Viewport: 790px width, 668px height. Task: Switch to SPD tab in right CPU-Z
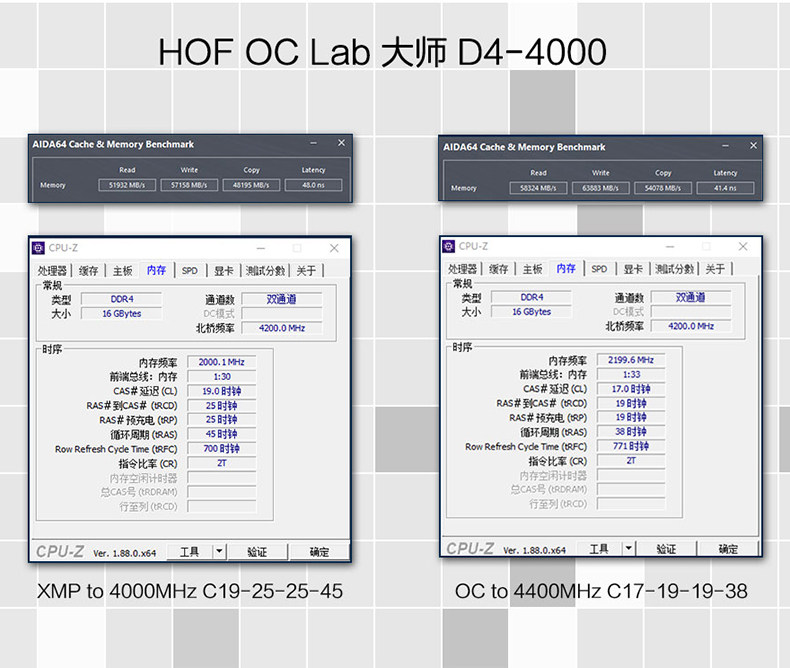tap(600, 269)
